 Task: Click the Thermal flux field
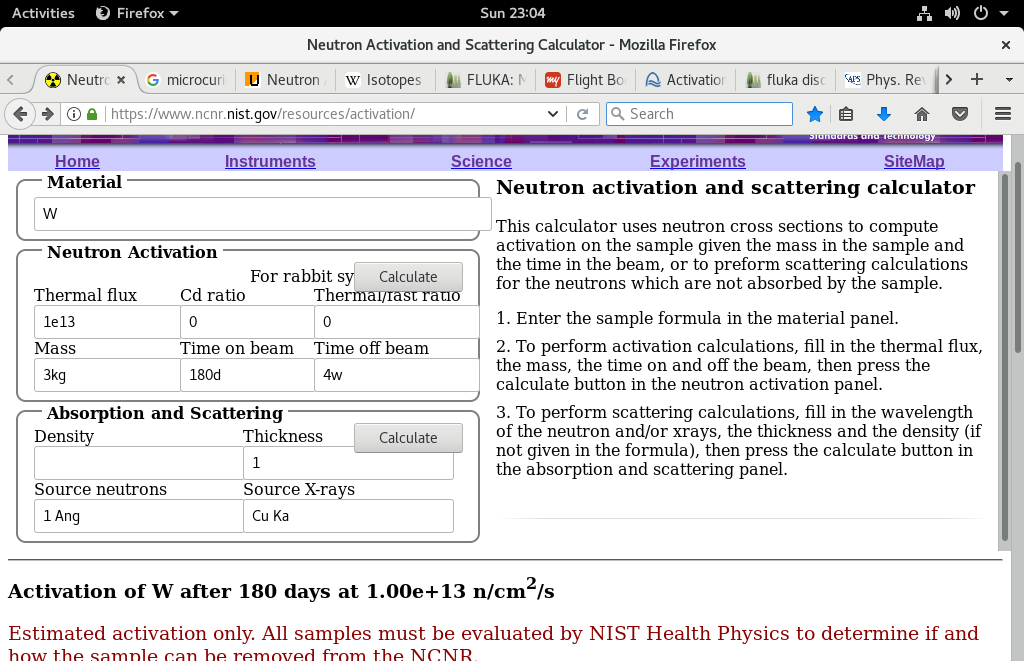click(x=107, y=321)
